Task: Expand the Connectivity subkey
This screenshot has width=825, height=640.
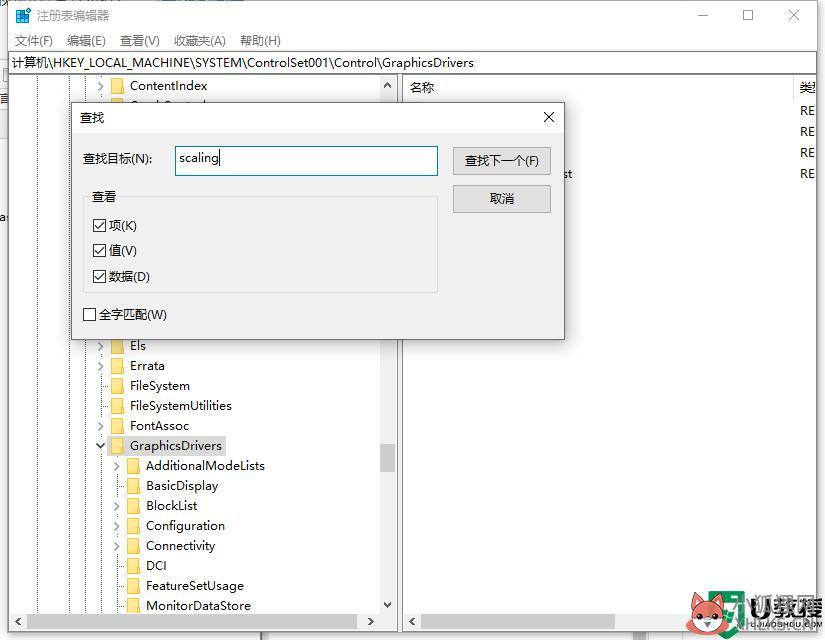Action: pyautogui.click(x=117, y=546)
